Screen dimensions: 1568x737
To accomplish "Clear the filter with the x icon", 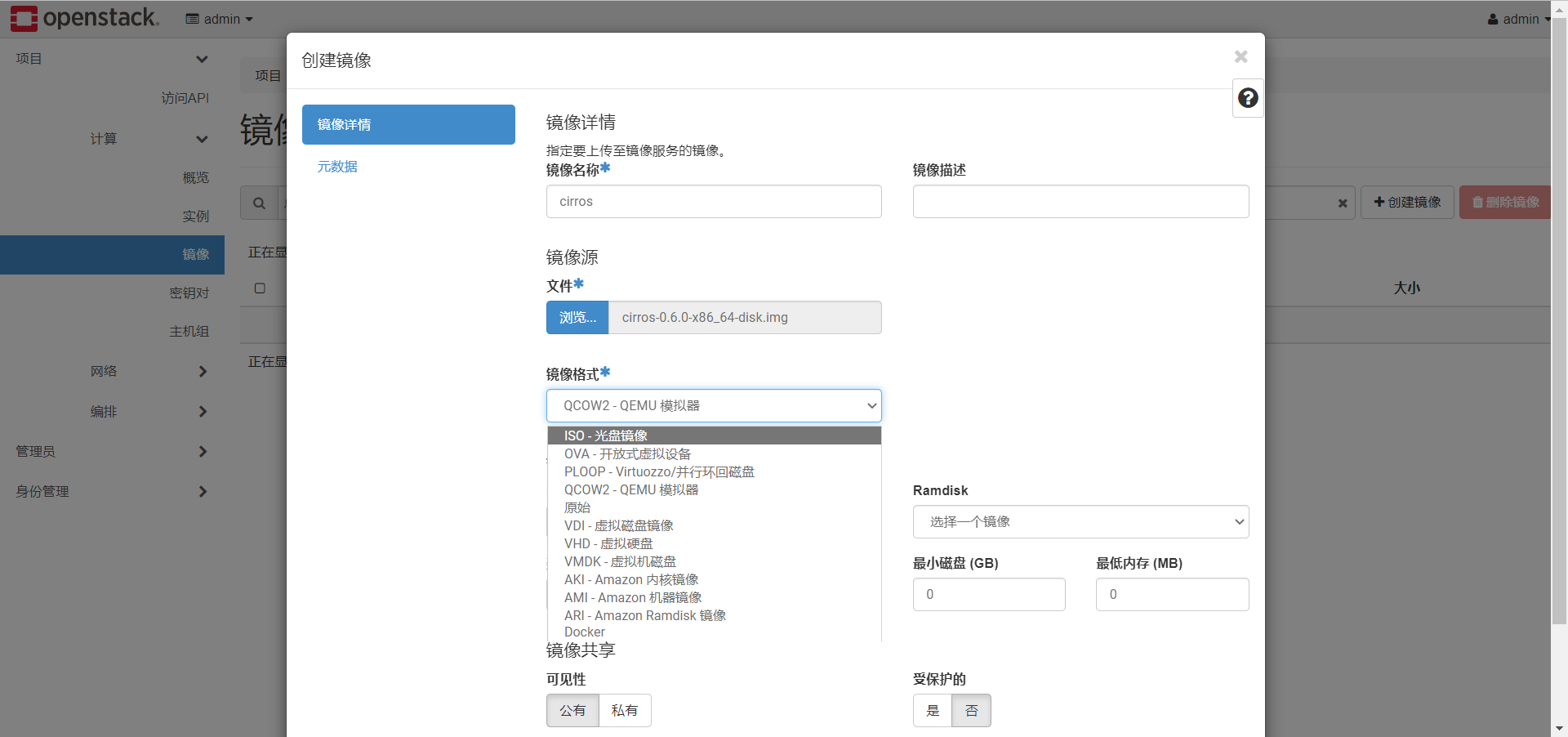I will [1342, 203].
